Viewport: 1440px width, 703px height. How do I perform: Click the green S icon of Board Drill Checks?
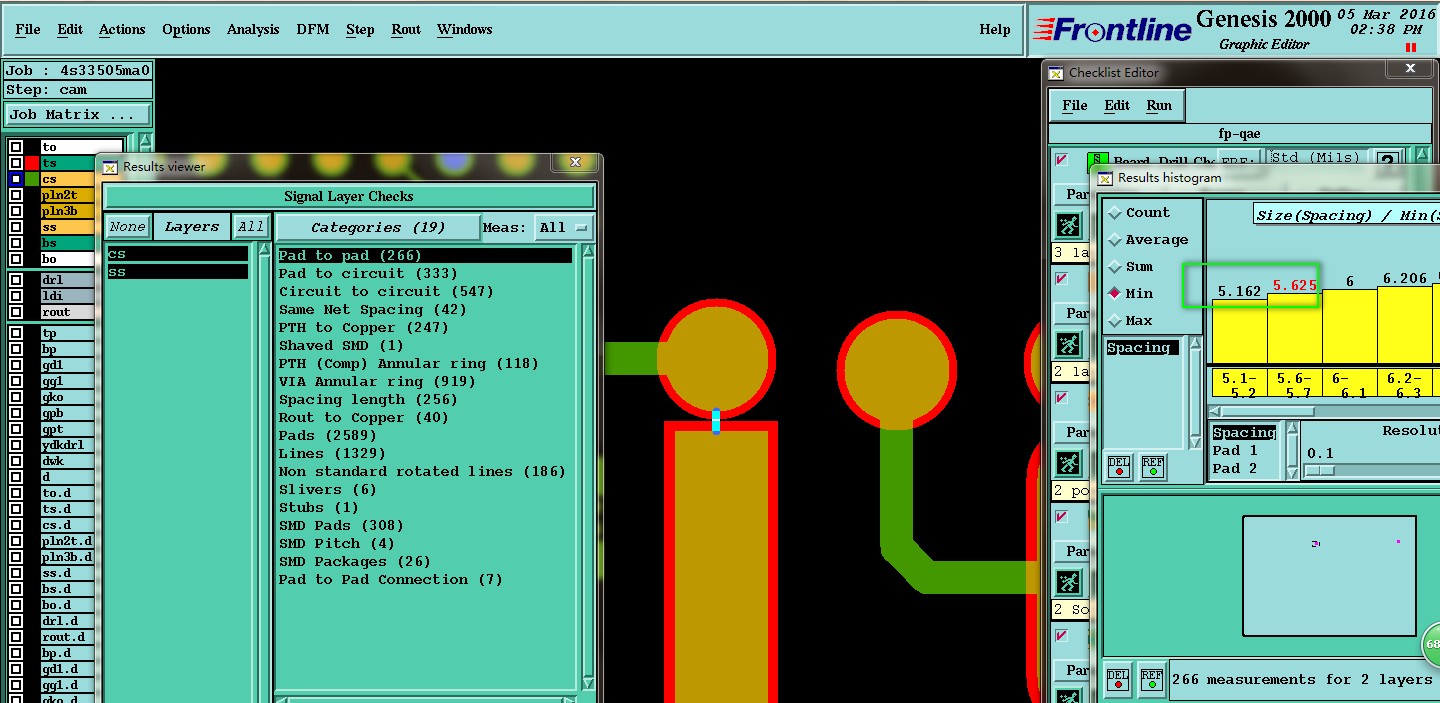(x=1099, y=160)
